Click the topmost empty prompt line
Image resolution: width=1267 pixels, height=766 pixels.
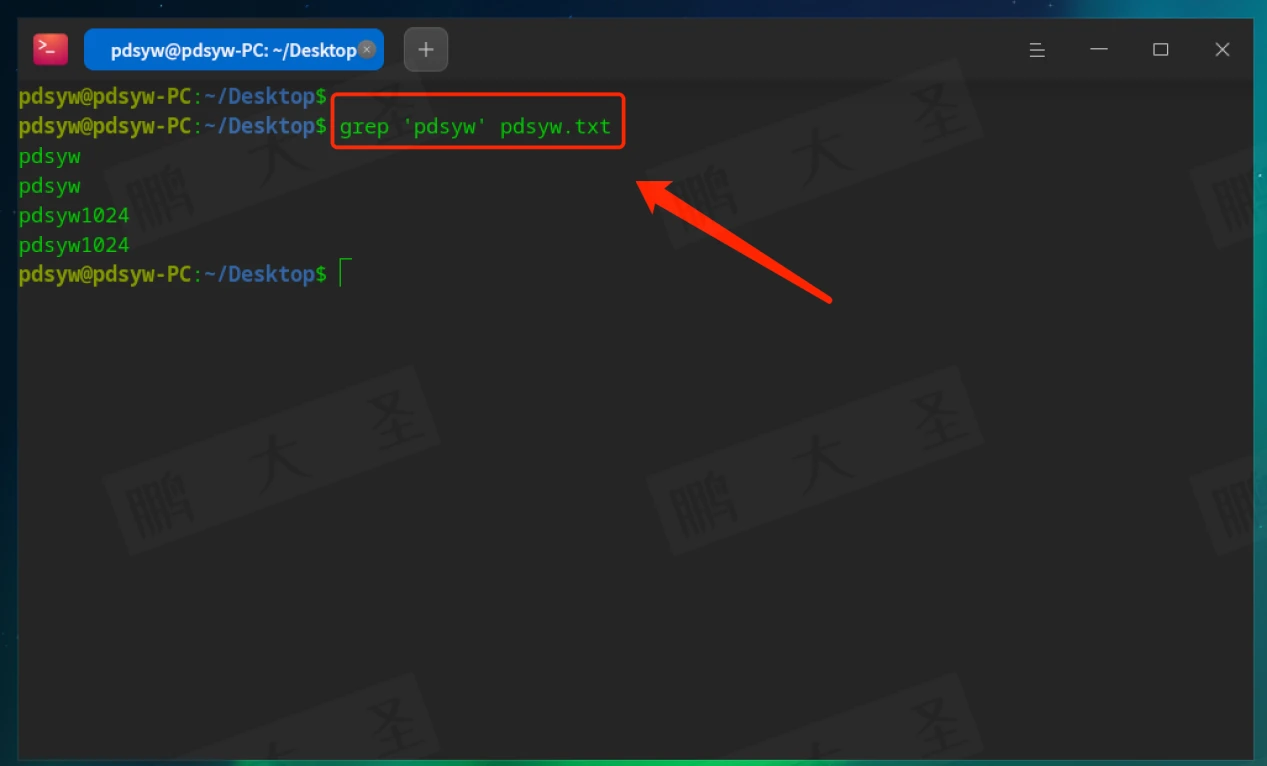point(172,97)
